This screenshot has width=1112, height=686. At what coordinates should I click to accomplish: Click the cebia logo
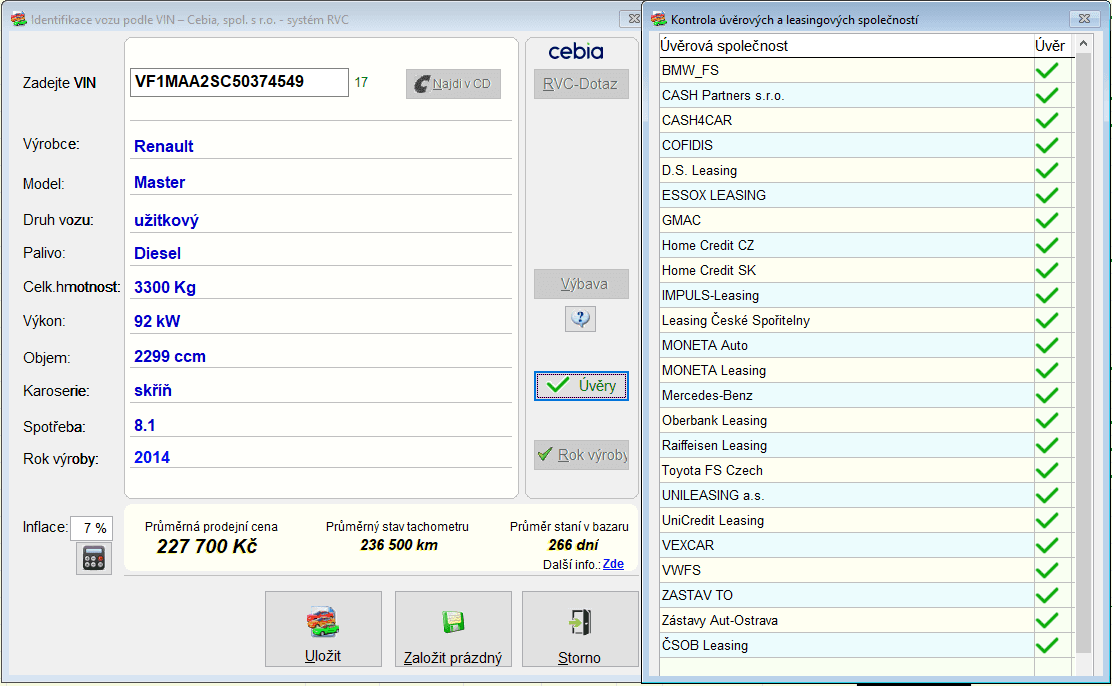point(576,52)
